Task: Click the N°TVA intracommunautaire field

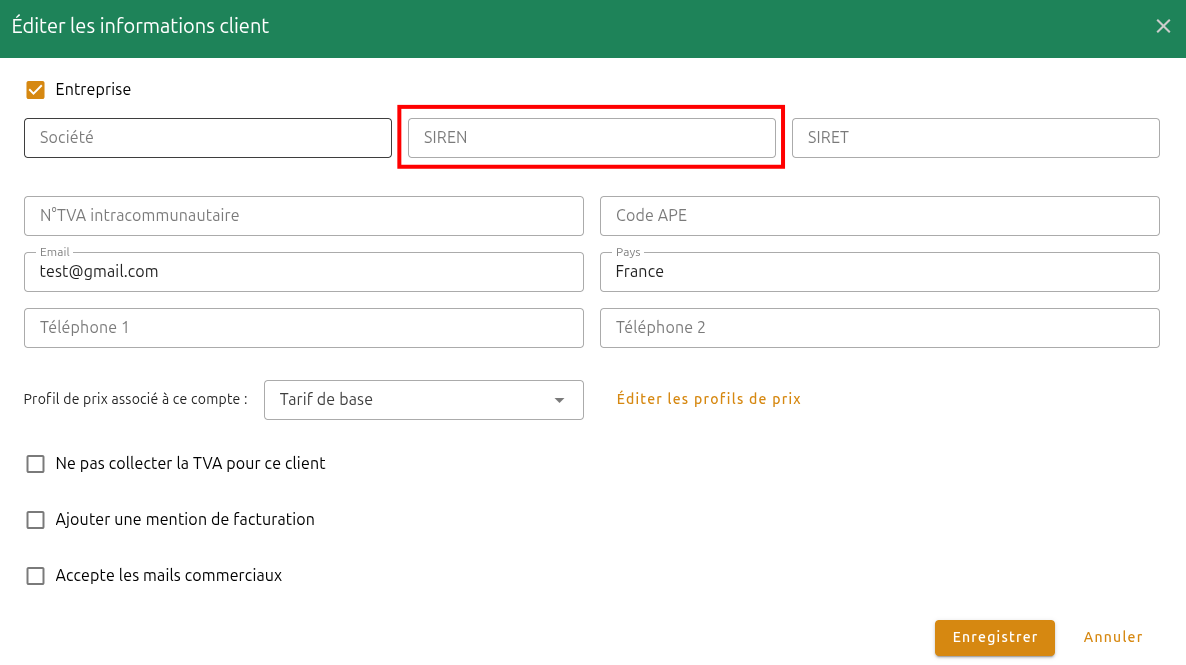Action: [304, 216]
